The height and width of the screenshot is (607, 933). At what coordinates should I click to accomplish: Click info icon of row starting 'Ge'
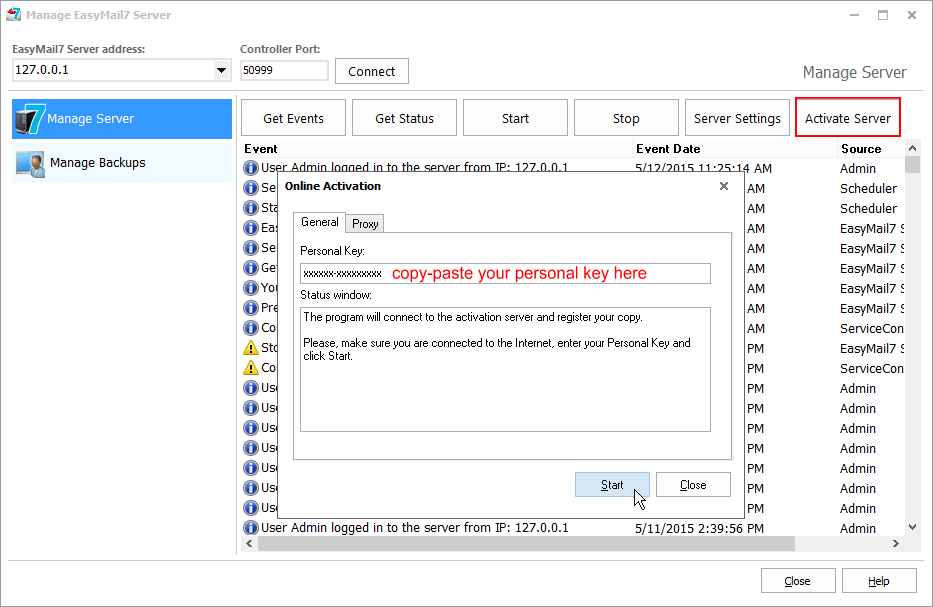click(x=251, y=268)
